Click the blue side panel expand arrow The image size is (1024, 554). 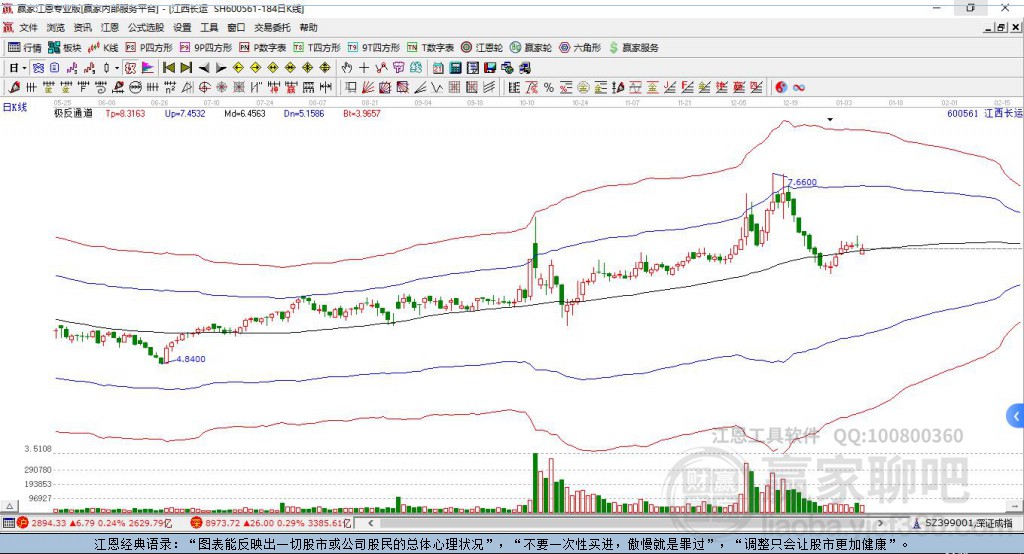(x=1016, y=416)
